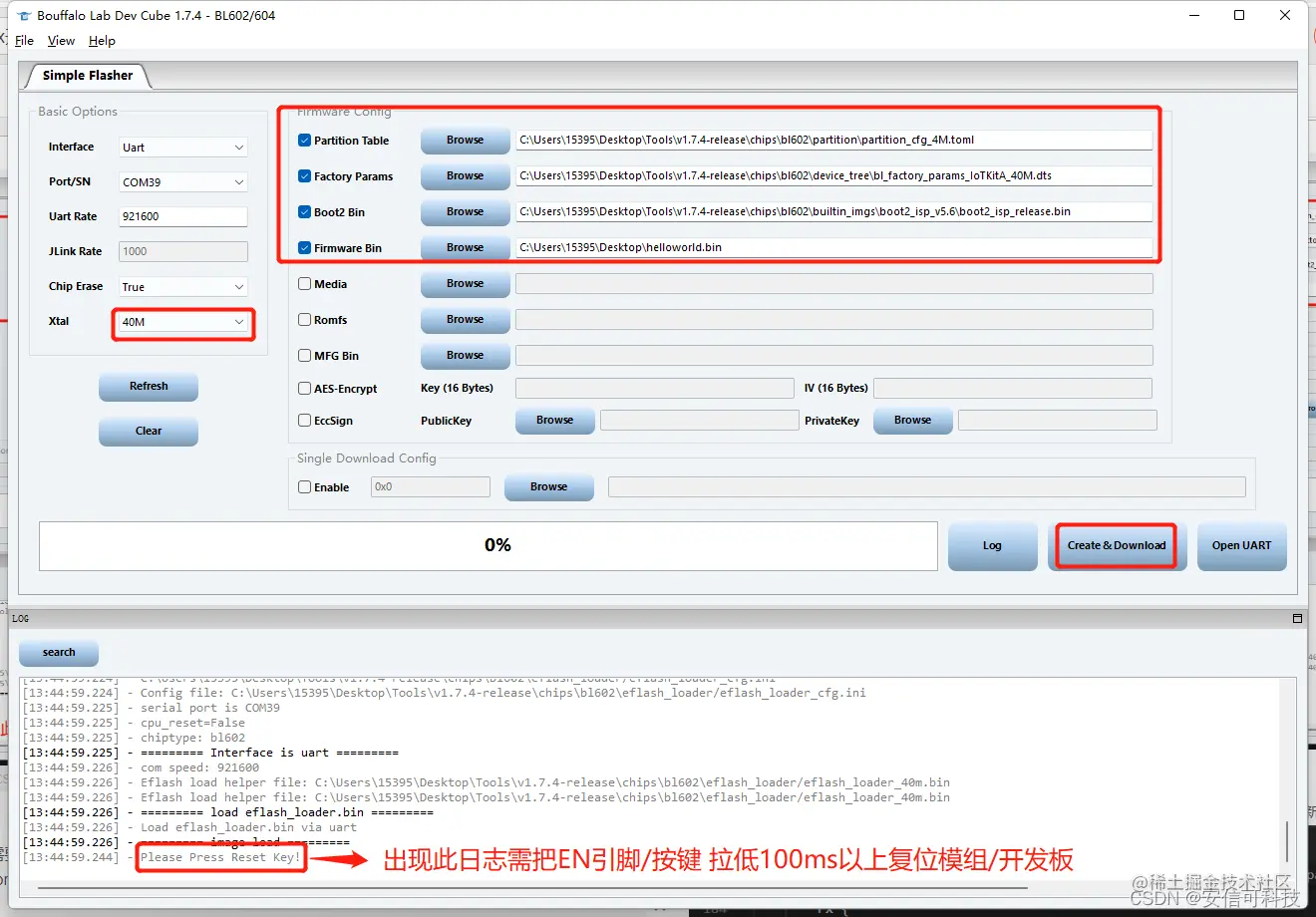The height and width of the screenshot is (917, 1316).
Task: Click the Open UART button
Action: [1241, 546]
